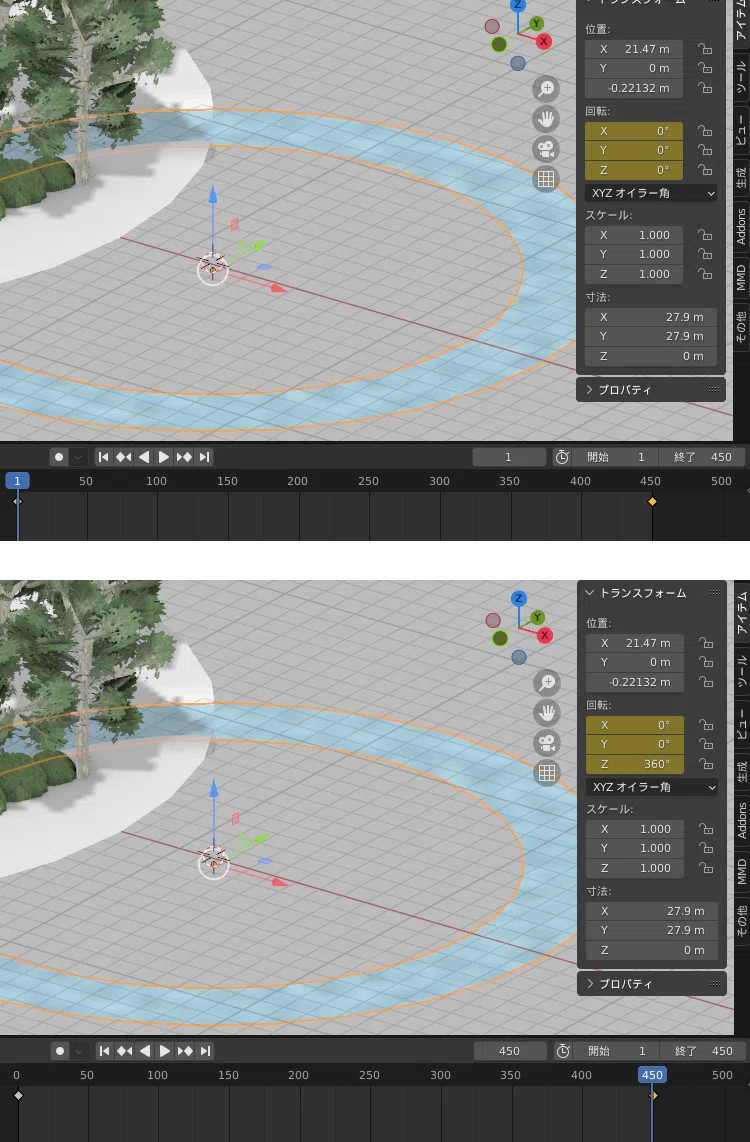Play animation forward in the upper timeline

(x=164, y=457)
